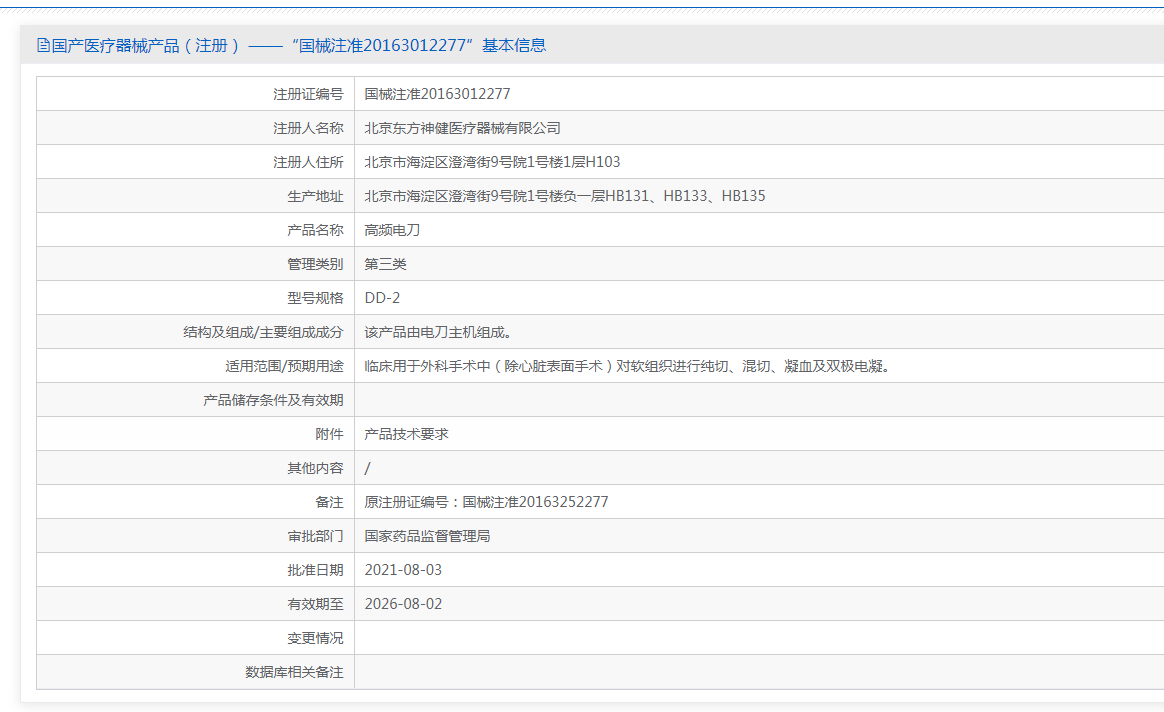Click the 注册人住所 address cell
Viewport: 1164px width, 712px height.
tap(490, 161)
